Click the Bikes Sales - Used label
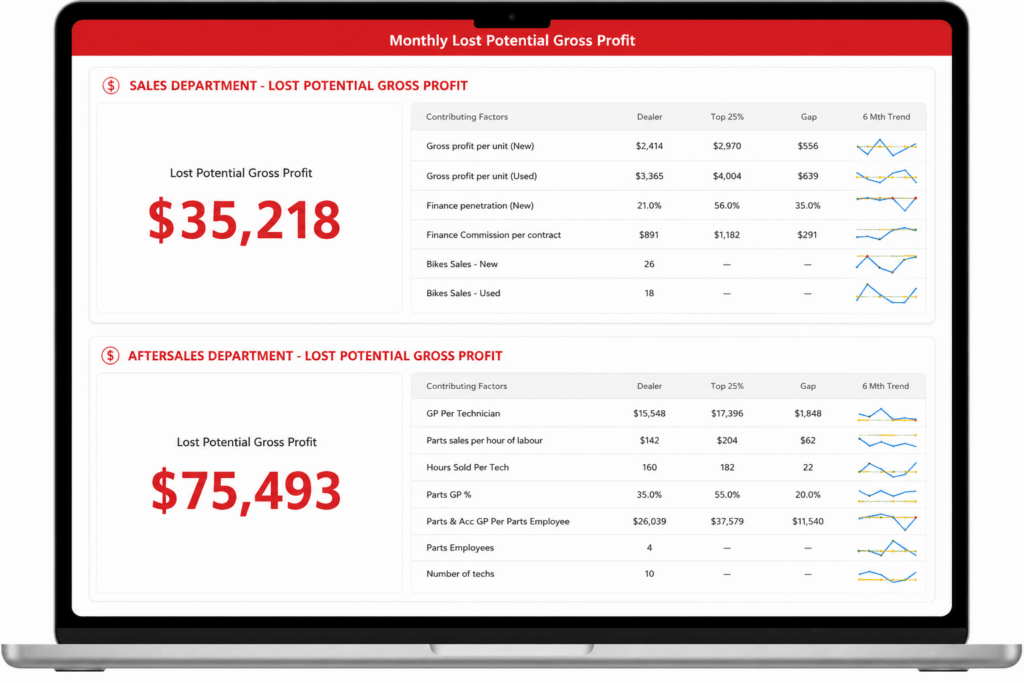 [x=463, y=293]
